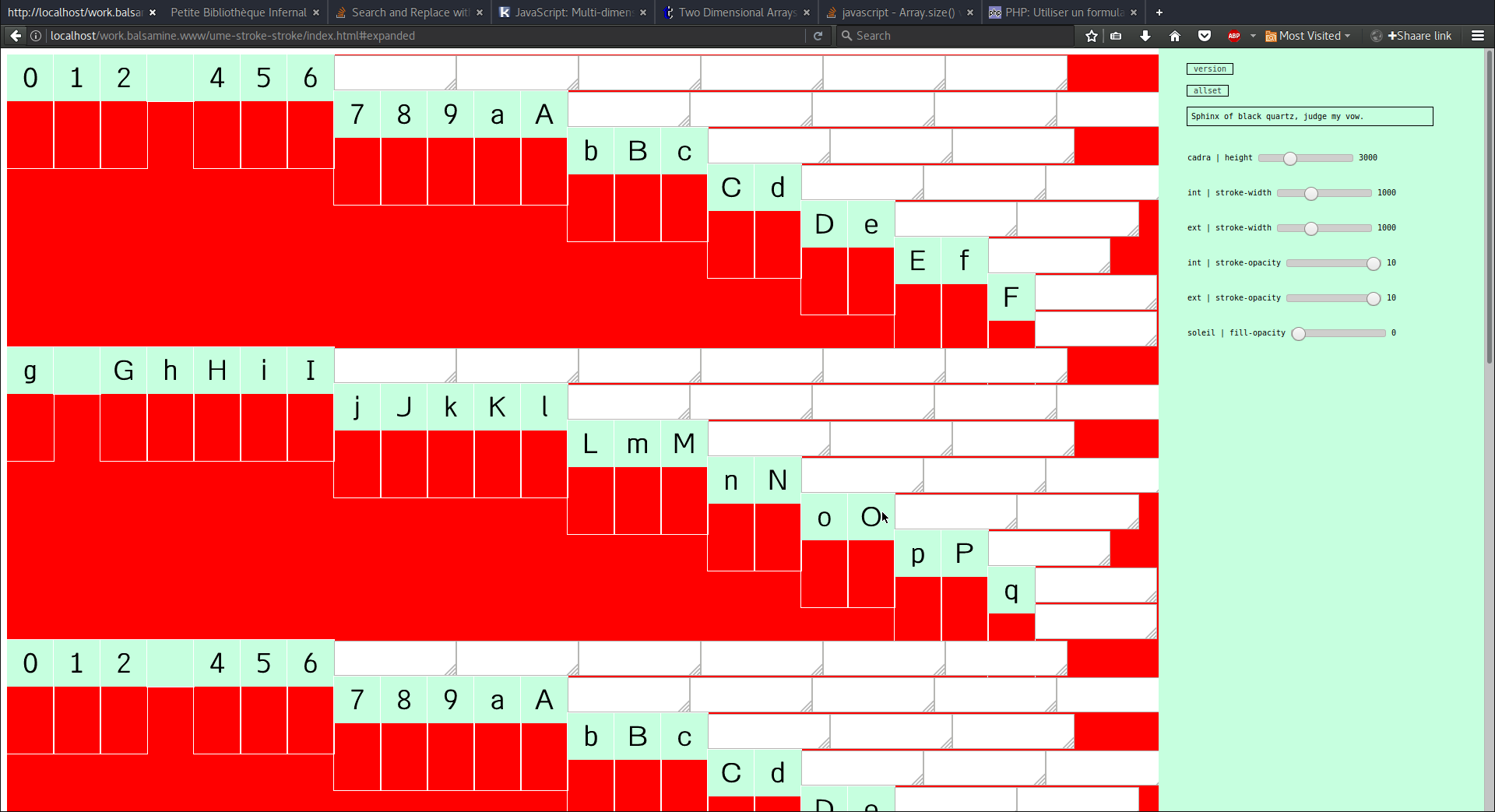The height and width of the screenshot is (812, 1495).
Task: Expand the Adblock Plus dropdown arrow
Action: [x=1253, y=36]
